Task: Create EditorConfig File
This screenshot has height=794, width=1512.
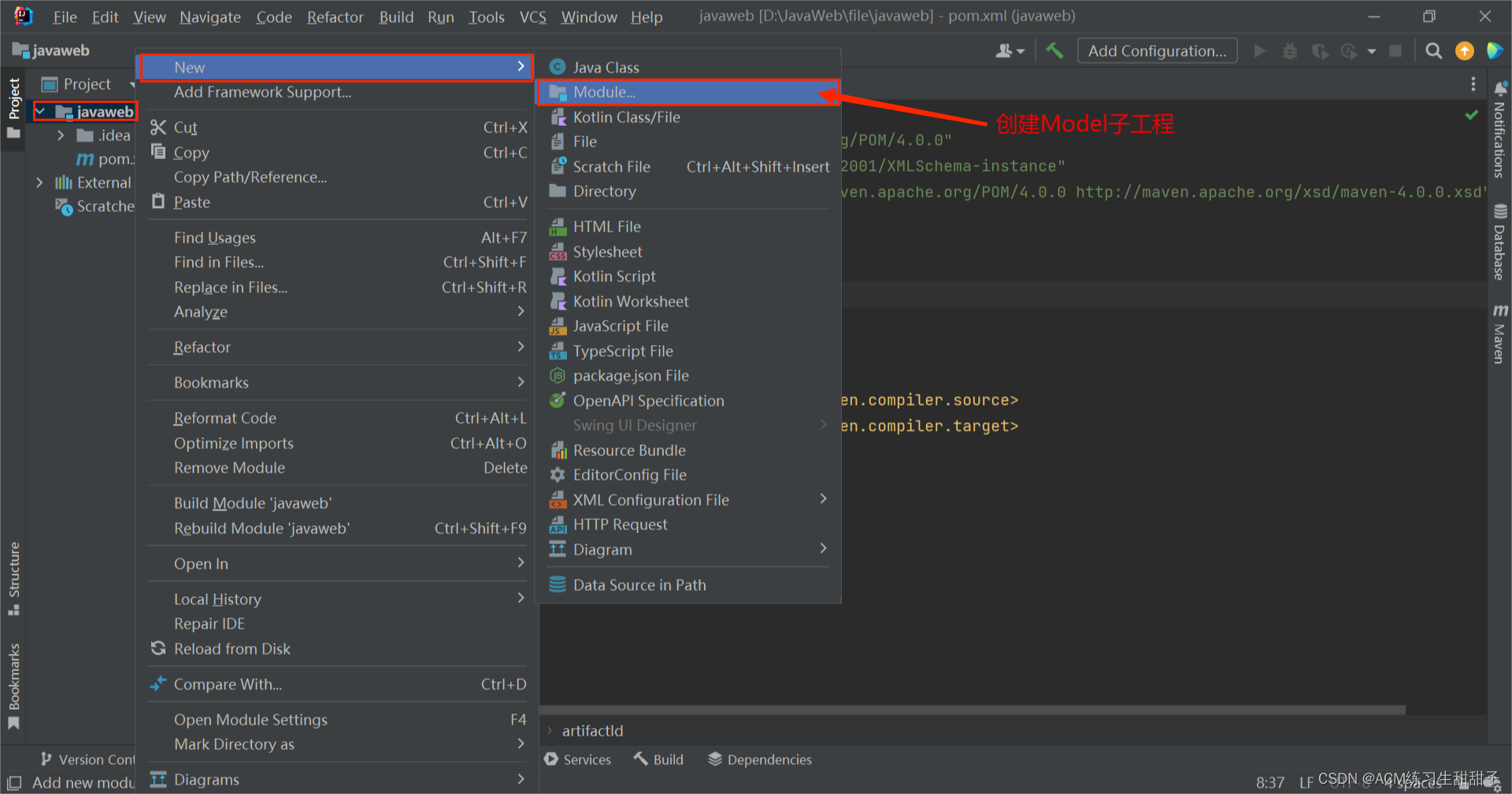Action: tap(688, 475)
